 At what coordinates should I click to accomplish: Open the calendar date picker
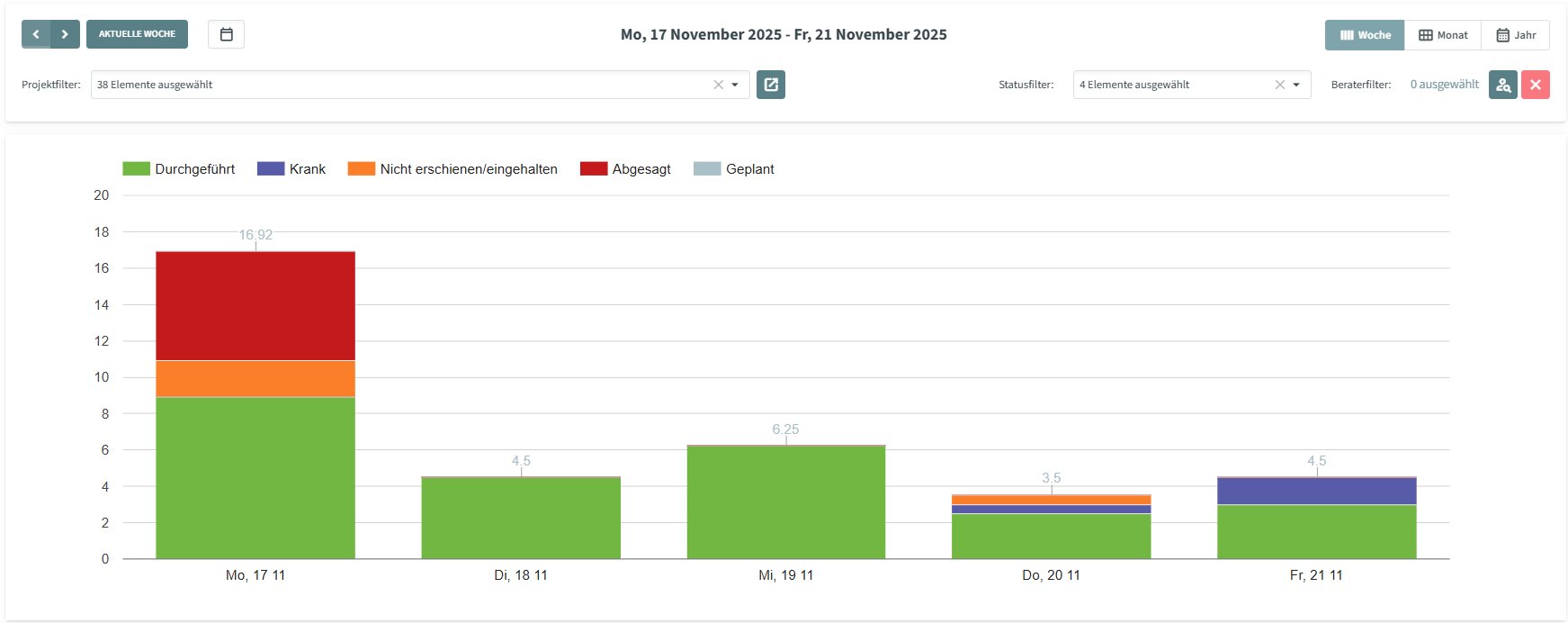(226, 34)
